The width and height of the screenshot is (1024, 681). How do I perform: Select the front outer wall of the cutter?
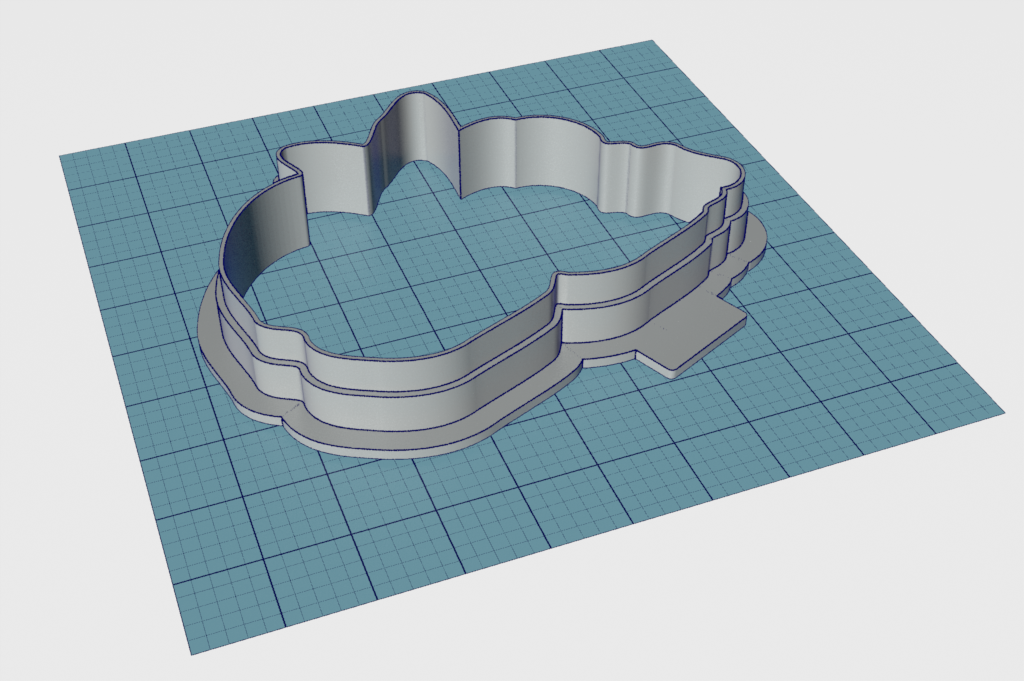[x=420, y=395]
